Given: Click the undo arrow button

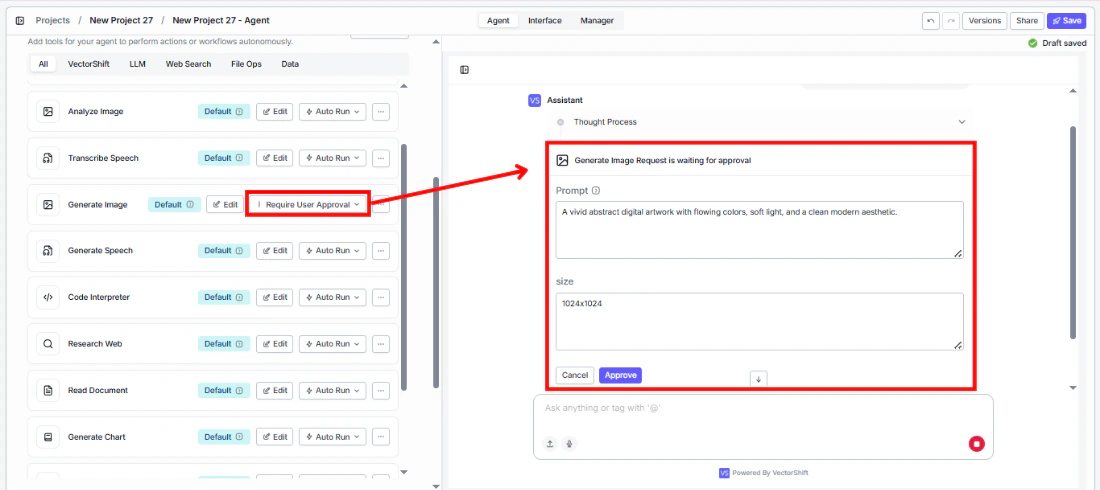Looking at the screenshot, I should coord(930,20).
